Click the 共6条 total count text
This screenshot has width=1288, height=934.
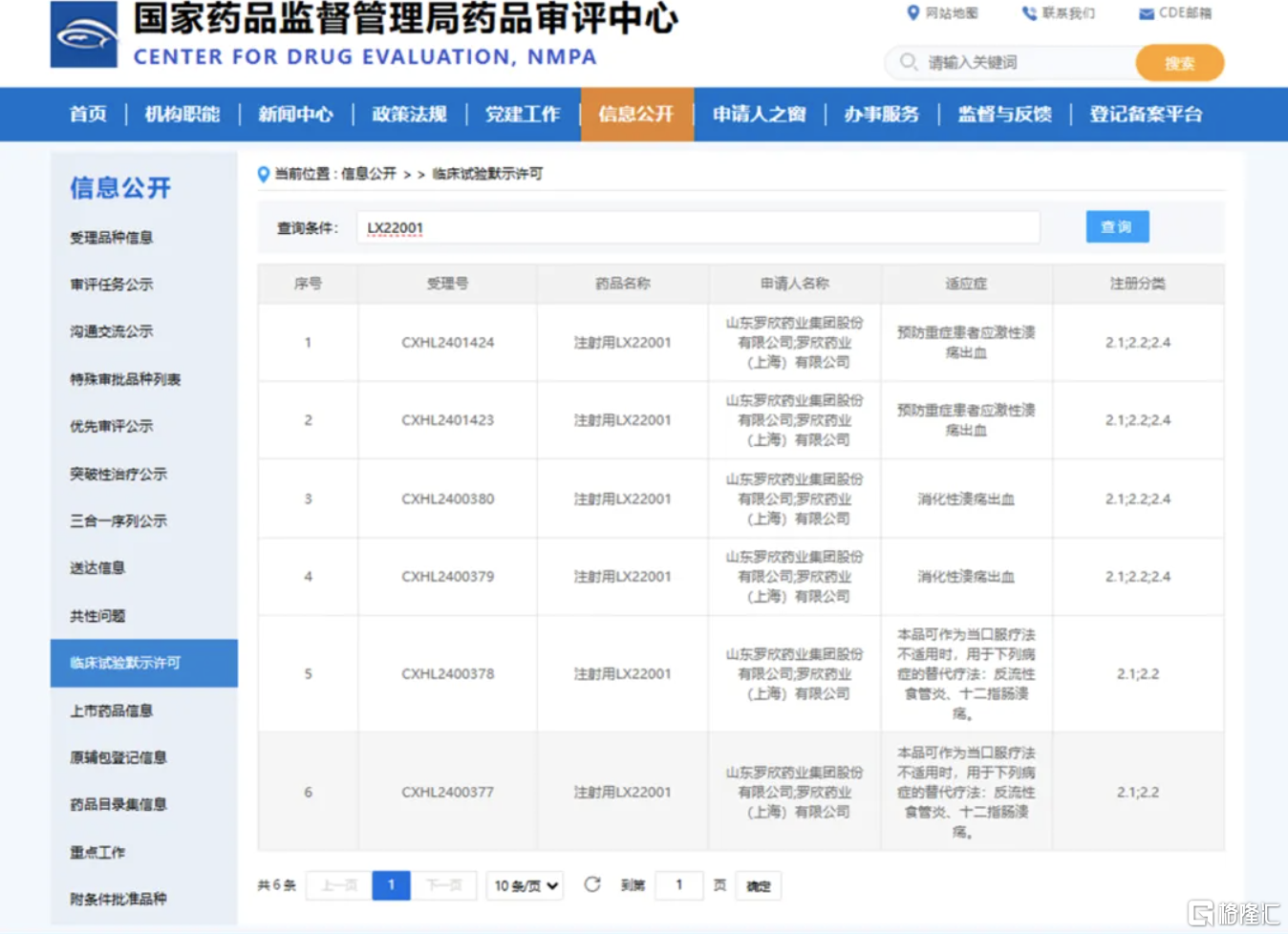click(276, 885)
